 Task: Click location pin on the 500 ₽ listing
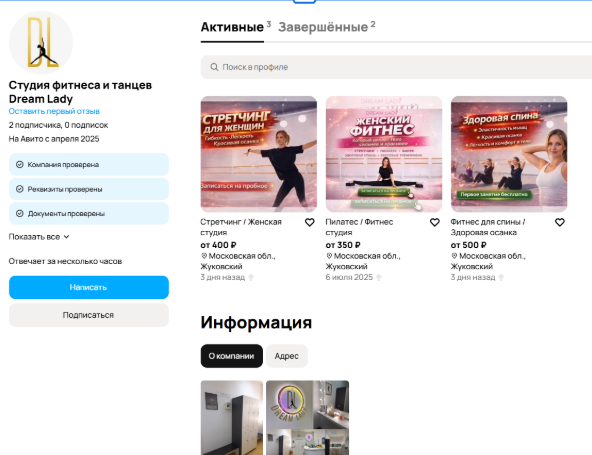tap(454, 256)
